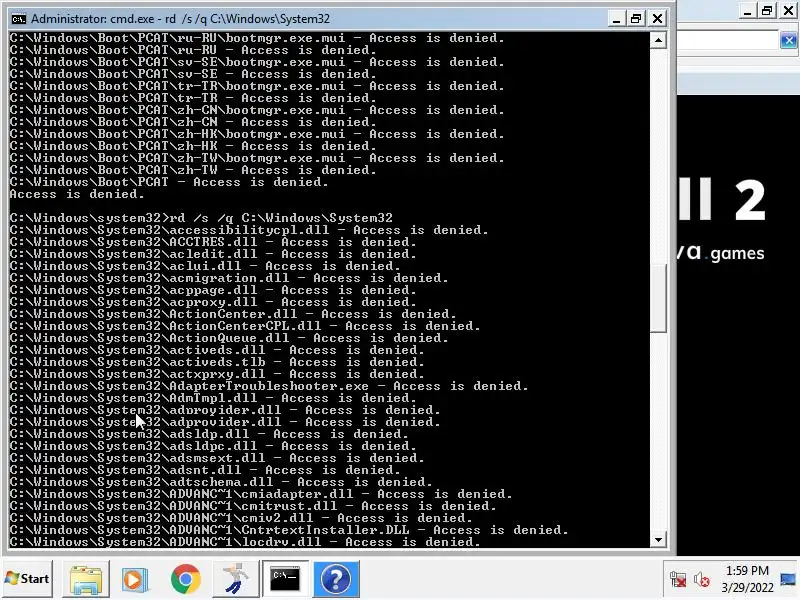Click the ActionQueue.dll line

click(229, 338)
